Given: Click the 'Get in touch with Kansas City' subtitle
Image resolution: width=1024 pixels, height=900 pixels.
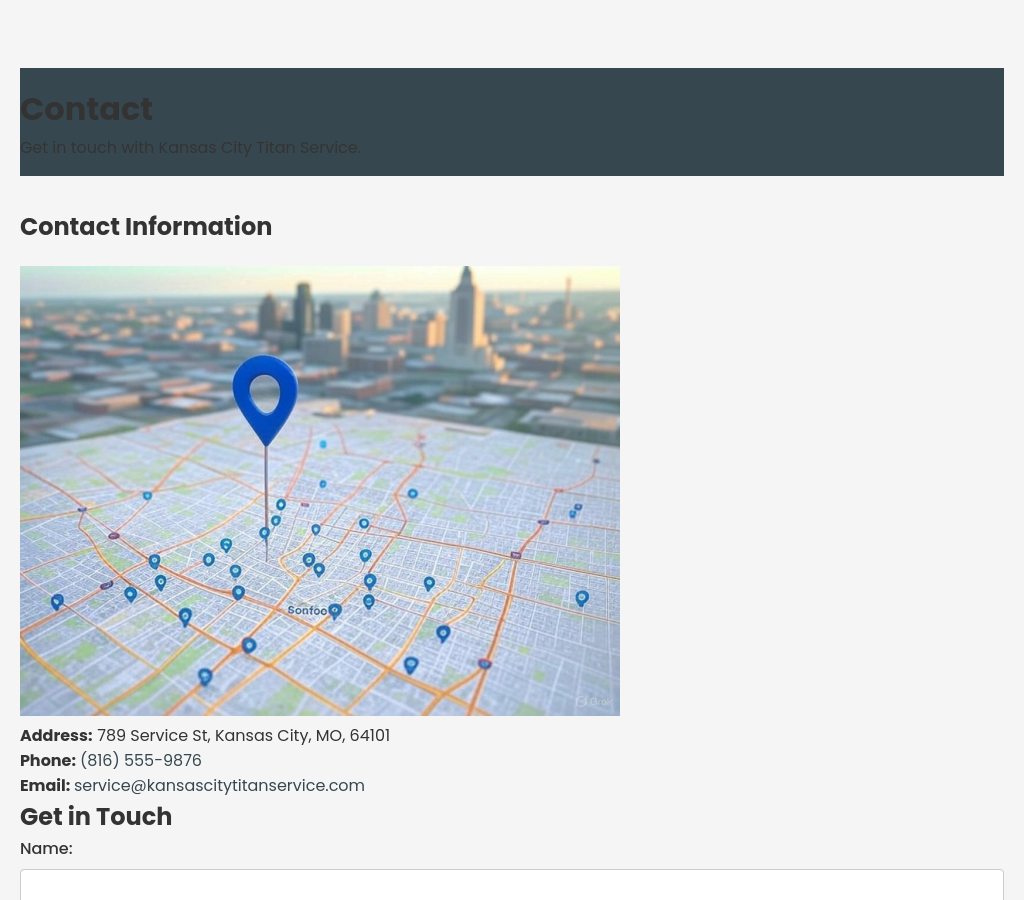Looking at the screenshot, I should pos(190,147).
